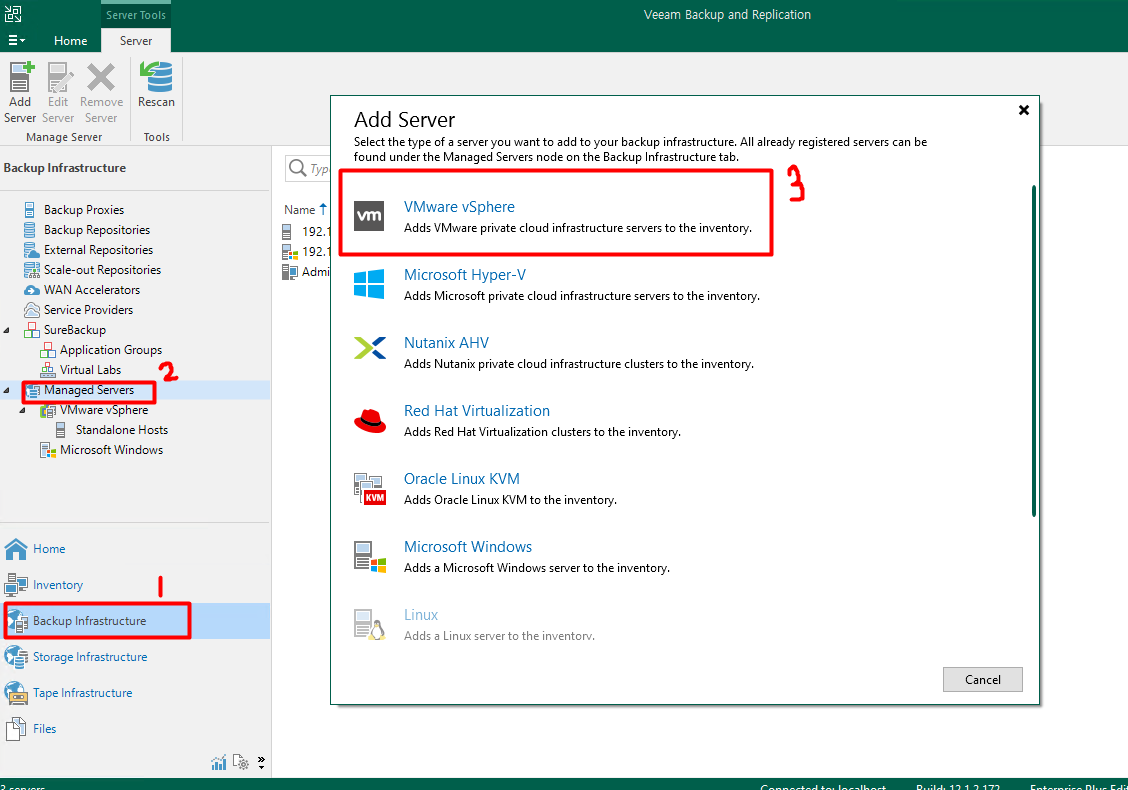This screenshot has width=1128, height=790.
Task: Click the Nutanix AHV logo icon
Action: [x=370, y=348]
